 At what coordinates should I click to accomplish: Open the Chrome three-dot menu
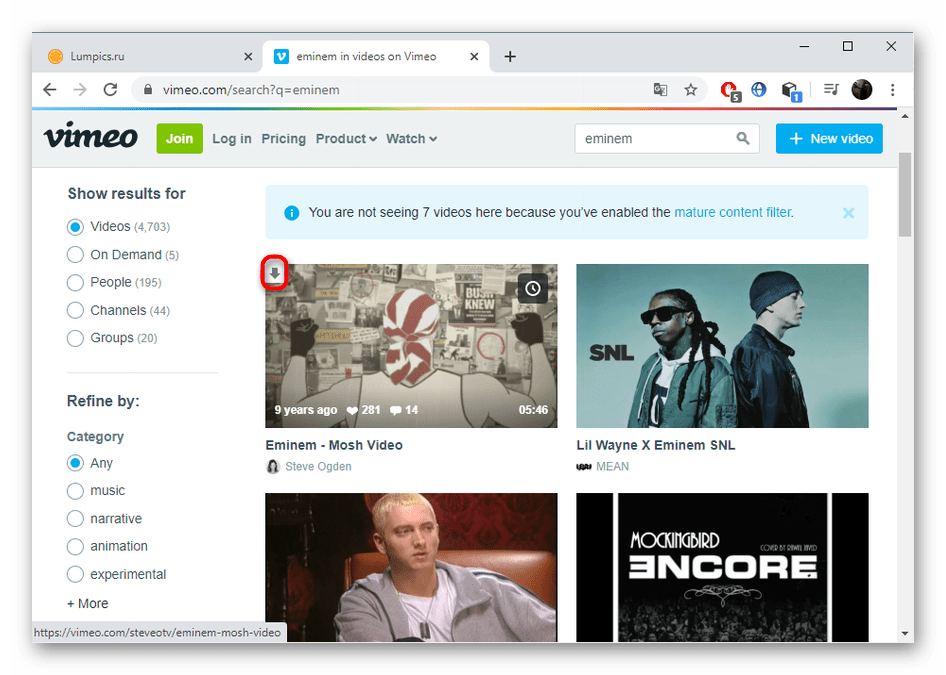pyautogui.click(x=892, y=90)
